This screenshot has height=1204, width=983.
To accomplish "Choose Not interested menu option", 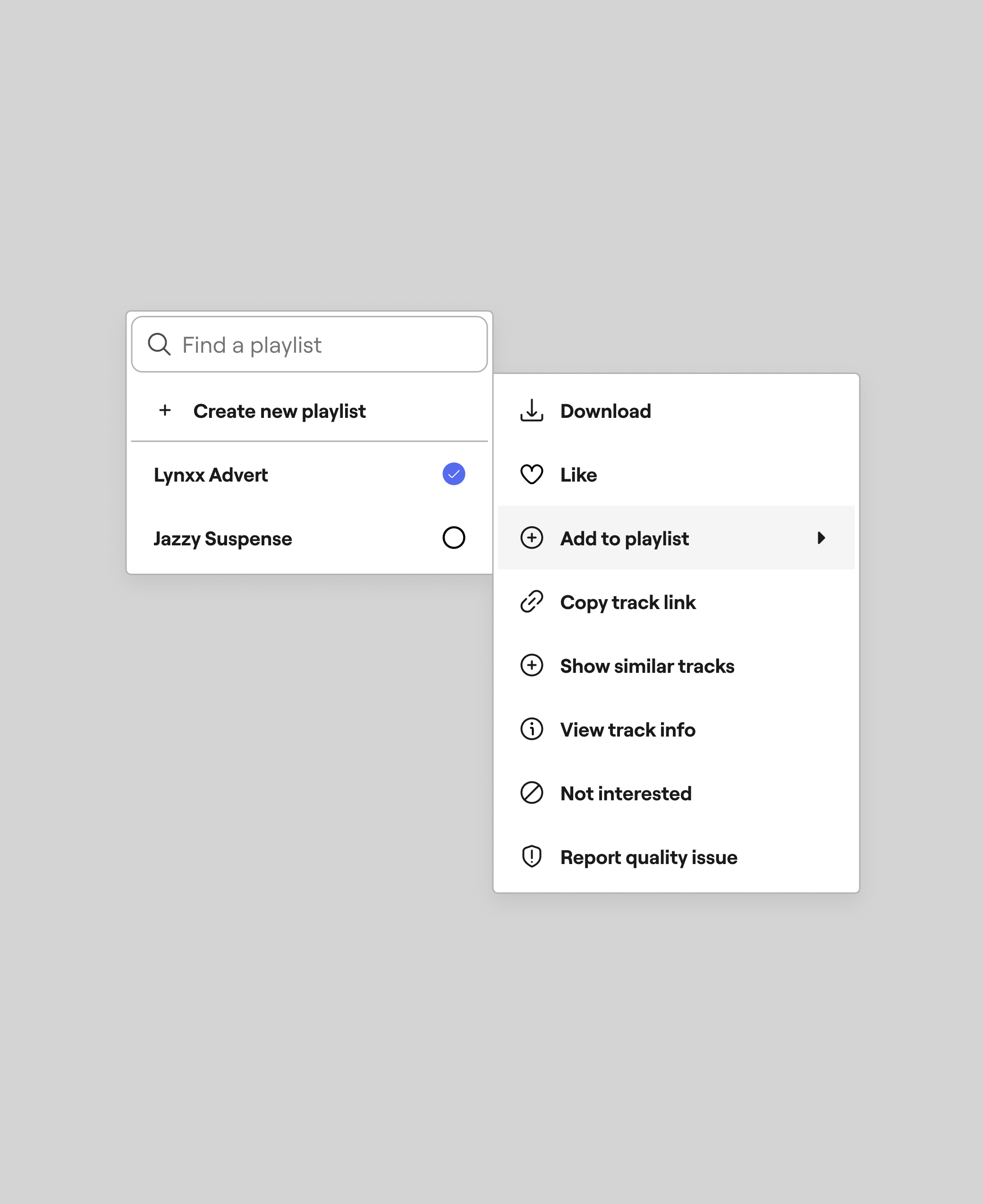I will pos(626,793).
